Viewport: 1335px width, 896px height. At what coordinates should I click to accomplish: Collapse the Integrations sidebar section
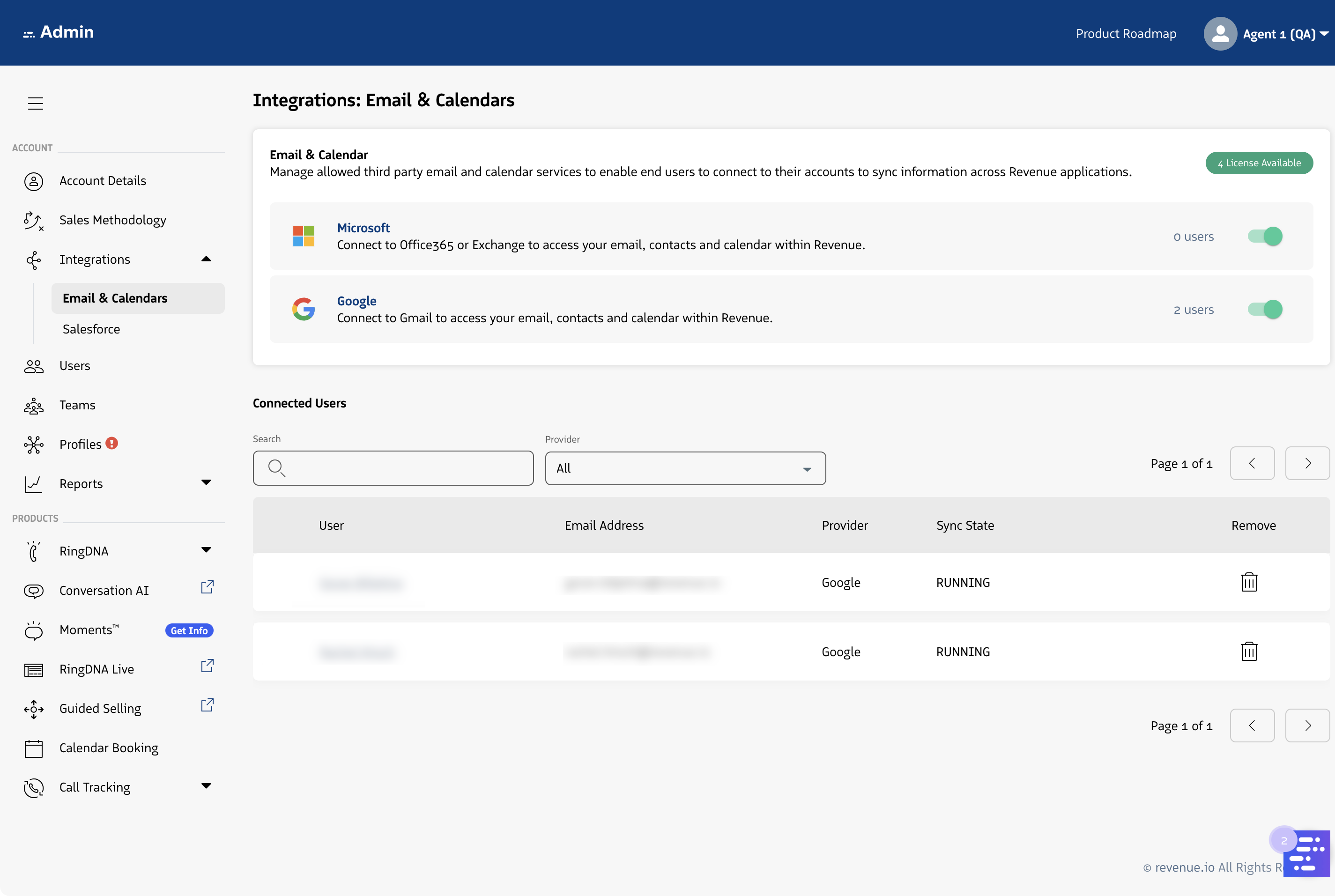206,259
